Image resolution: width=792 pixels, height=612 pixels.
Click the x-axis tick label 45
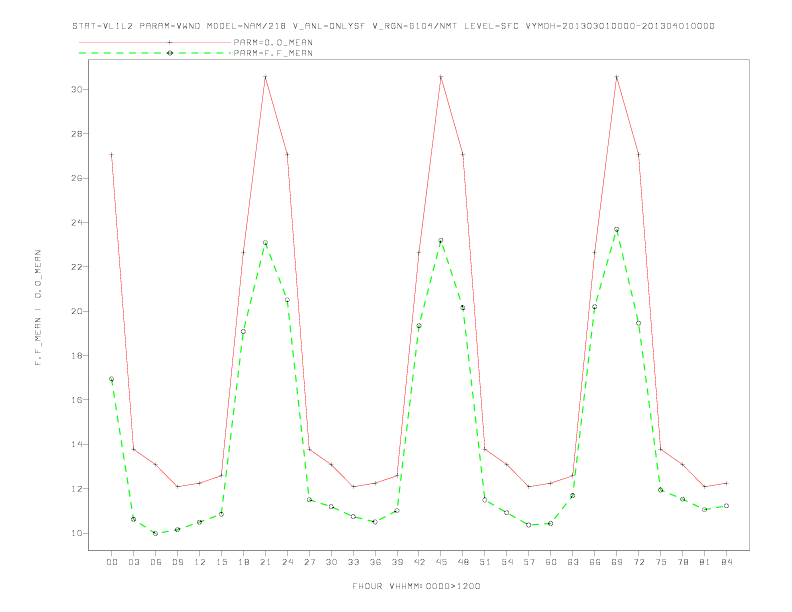(x=441, y=562)
